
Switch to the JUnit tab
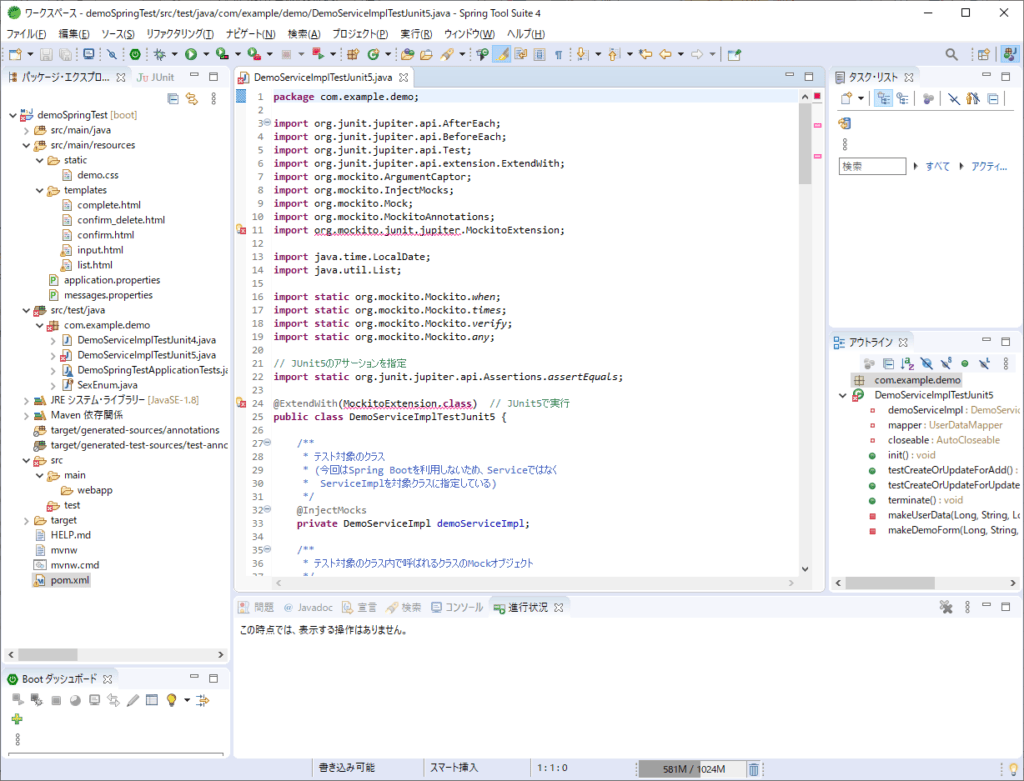click(x=155, y=77)
